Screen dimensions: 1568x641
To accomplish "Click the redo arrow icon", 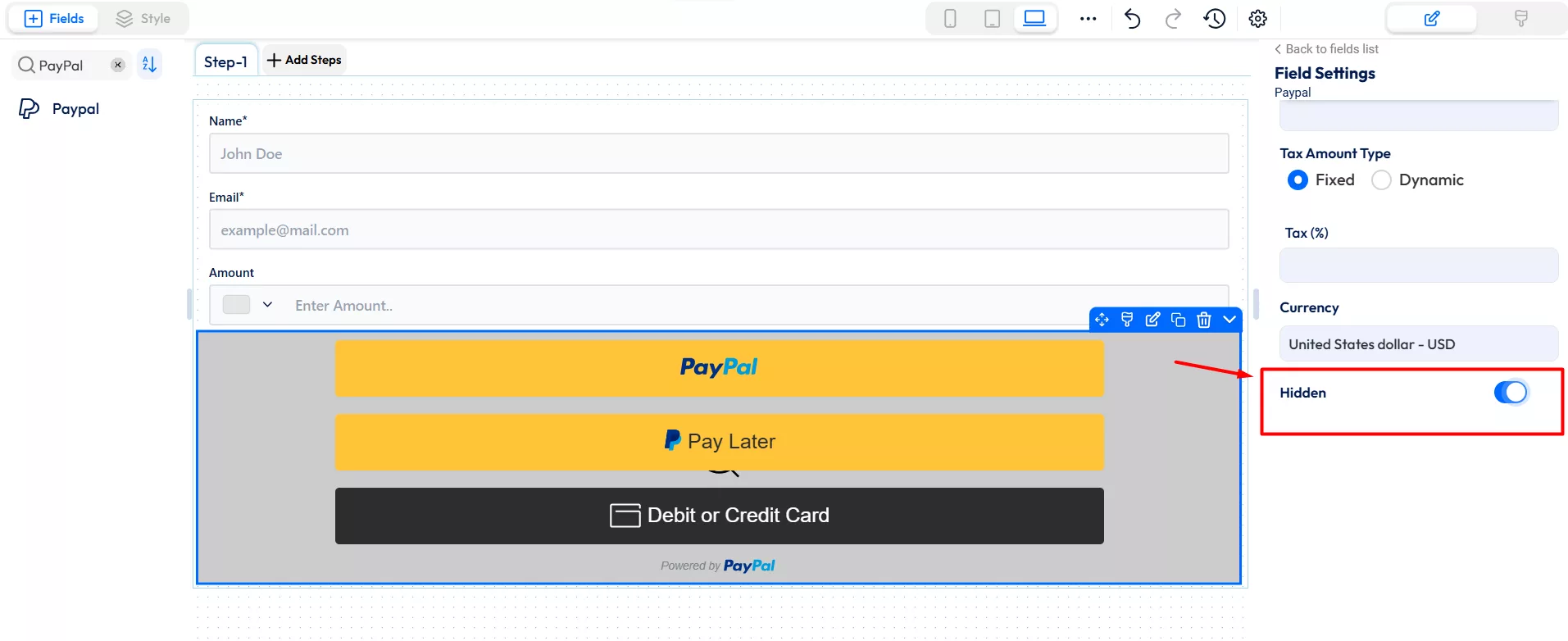I will pyautogui.click(x=1173, y=18).
